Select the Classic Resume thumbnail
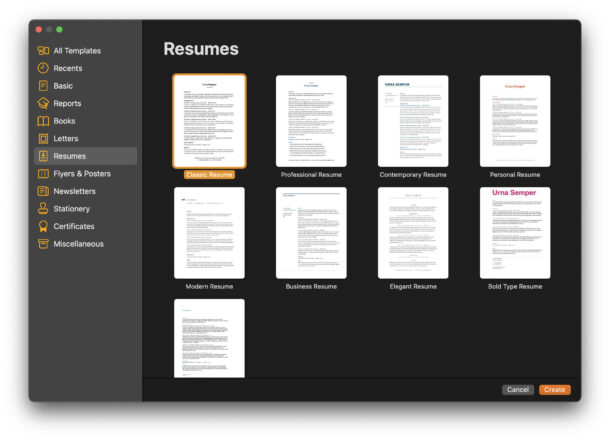This screenshot has width=610, height=440. coord(209,121)
